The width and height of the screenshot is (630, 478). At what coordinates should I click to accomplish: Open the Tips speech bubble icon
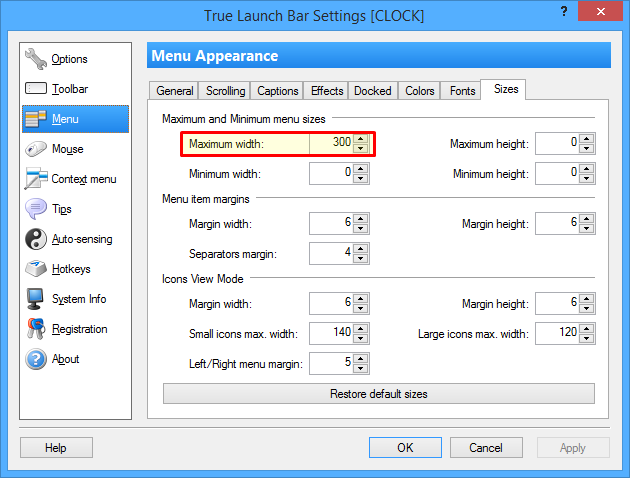tap(36, 209)
